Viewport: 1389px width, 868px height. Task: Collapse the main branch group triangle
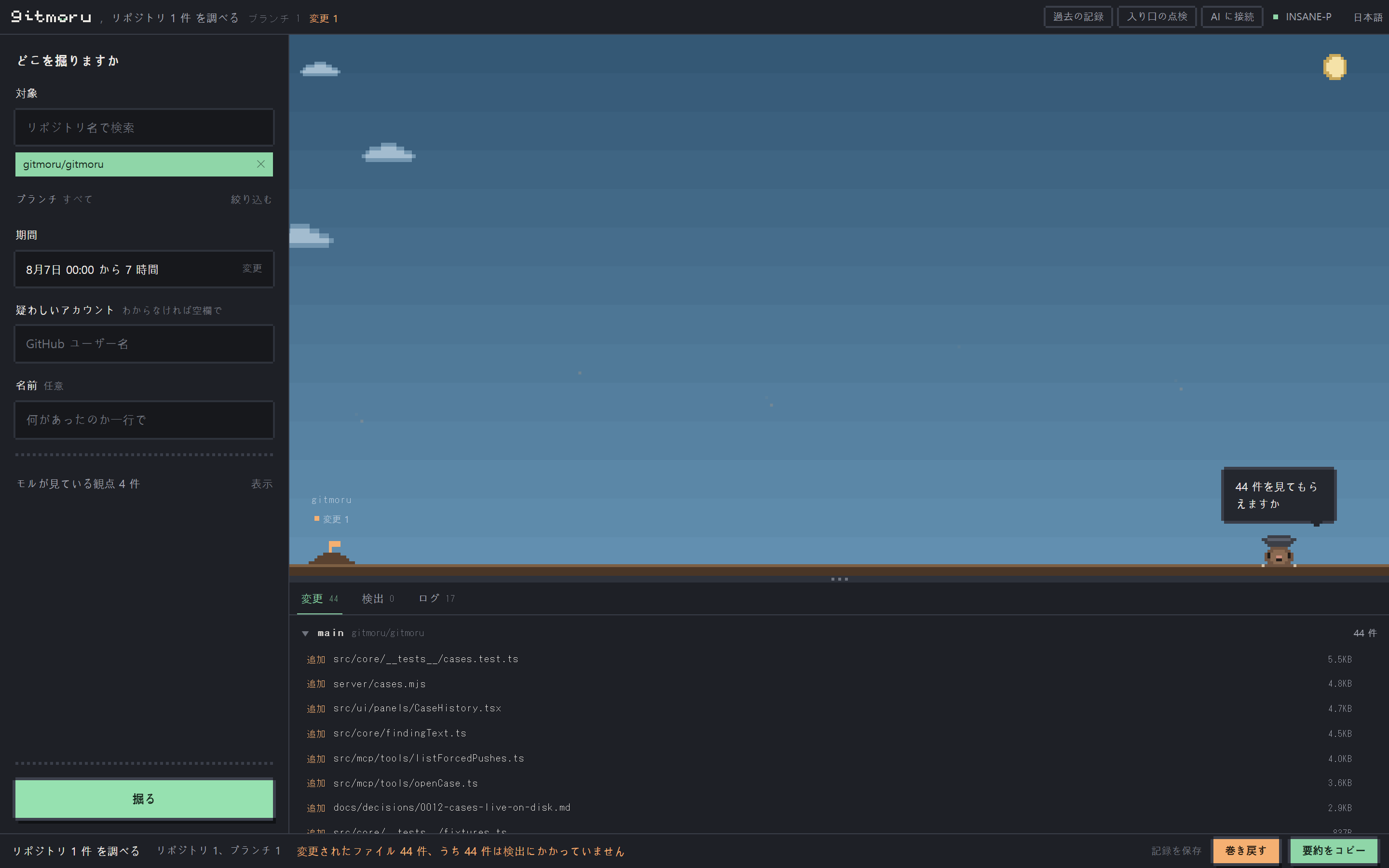click(305, 633)
